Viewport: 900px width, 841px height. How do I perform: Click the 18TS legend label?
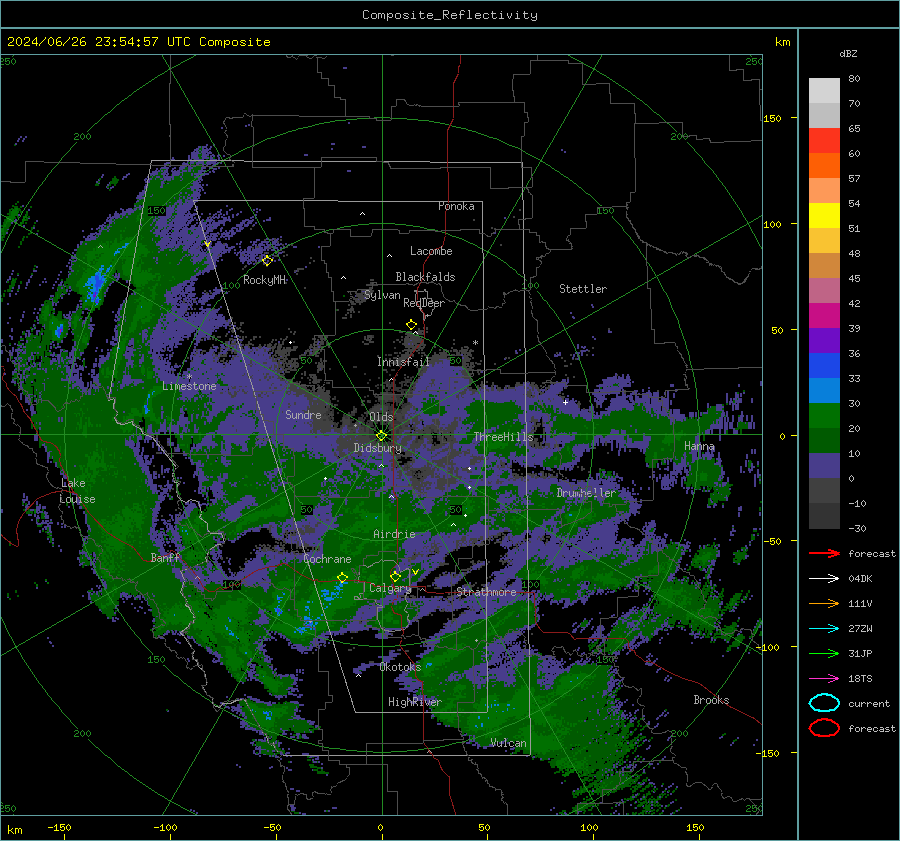click(860, 679)
